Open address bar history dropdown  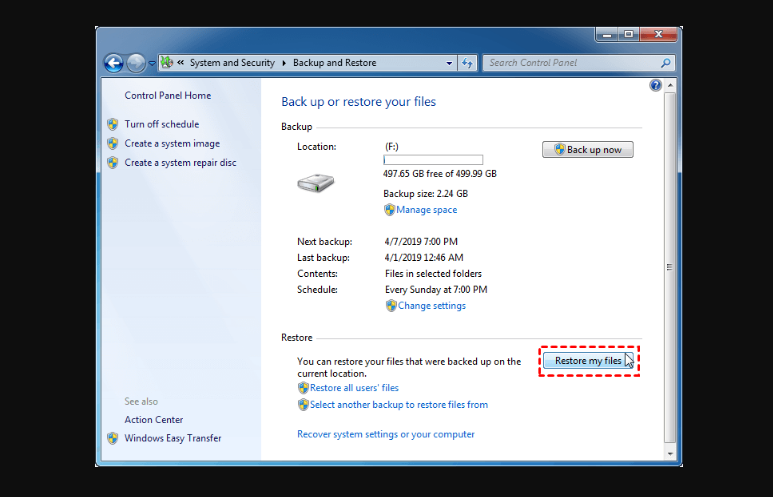[x=449, y=63]
